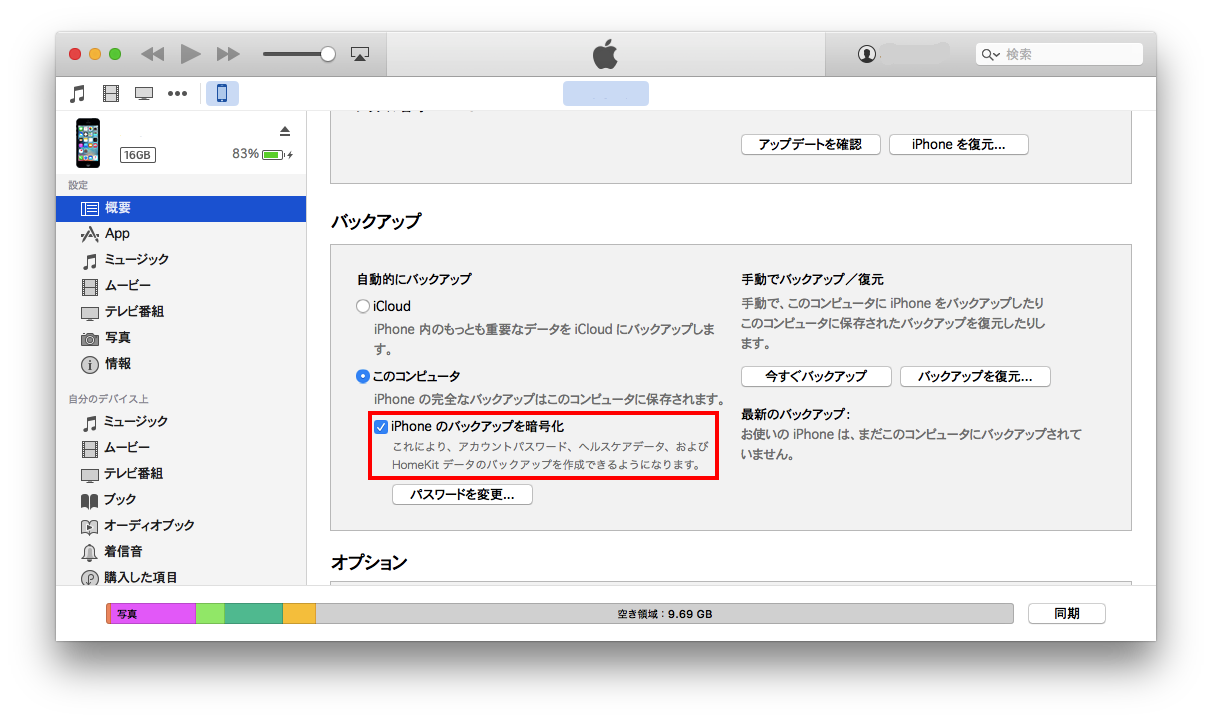Screen dimensions: 1212x721
Task: Open テレビ番組 under 設定
Action: 181,312
